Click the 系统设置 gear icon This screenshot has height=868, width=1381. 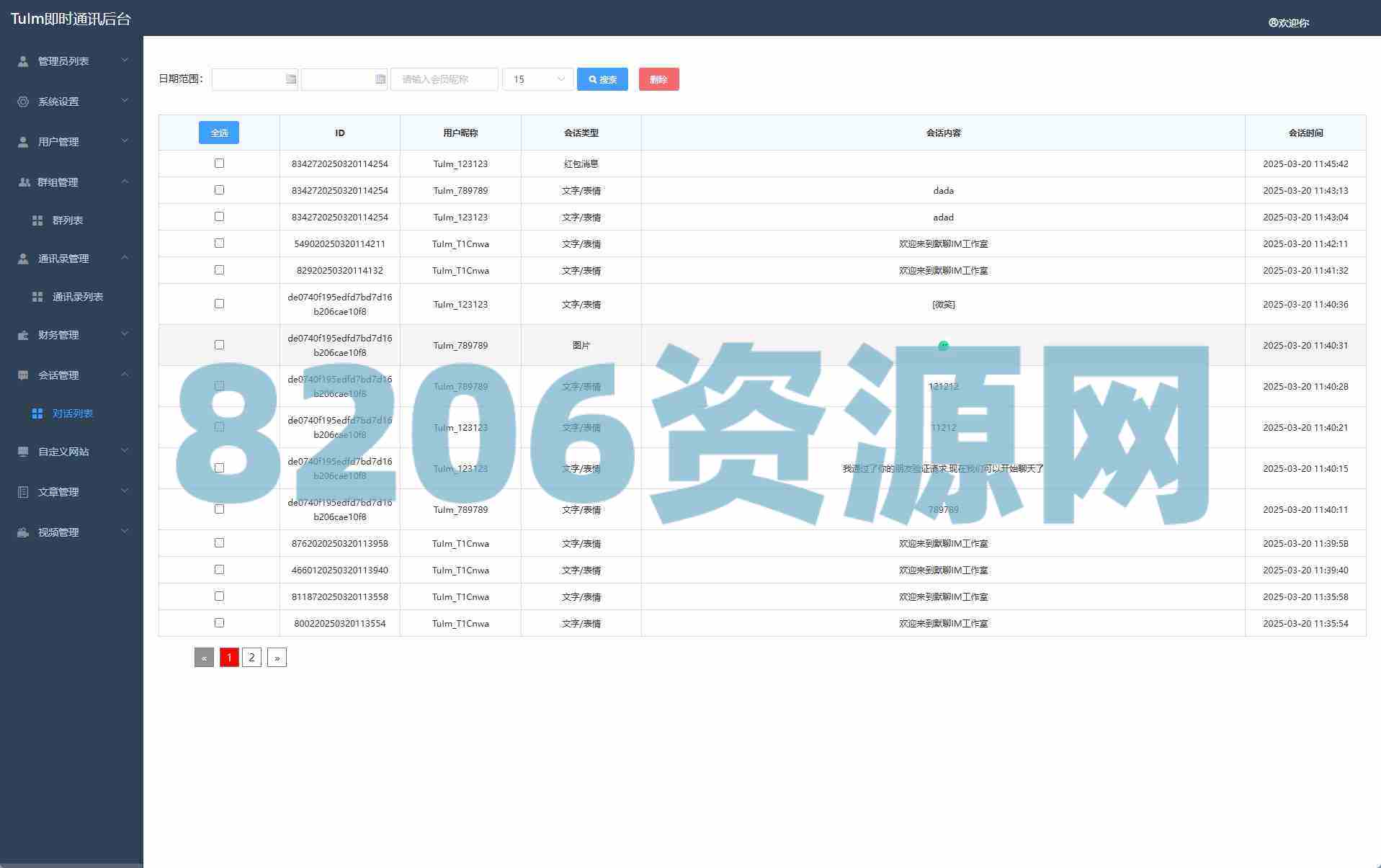(x=23, y=102)
